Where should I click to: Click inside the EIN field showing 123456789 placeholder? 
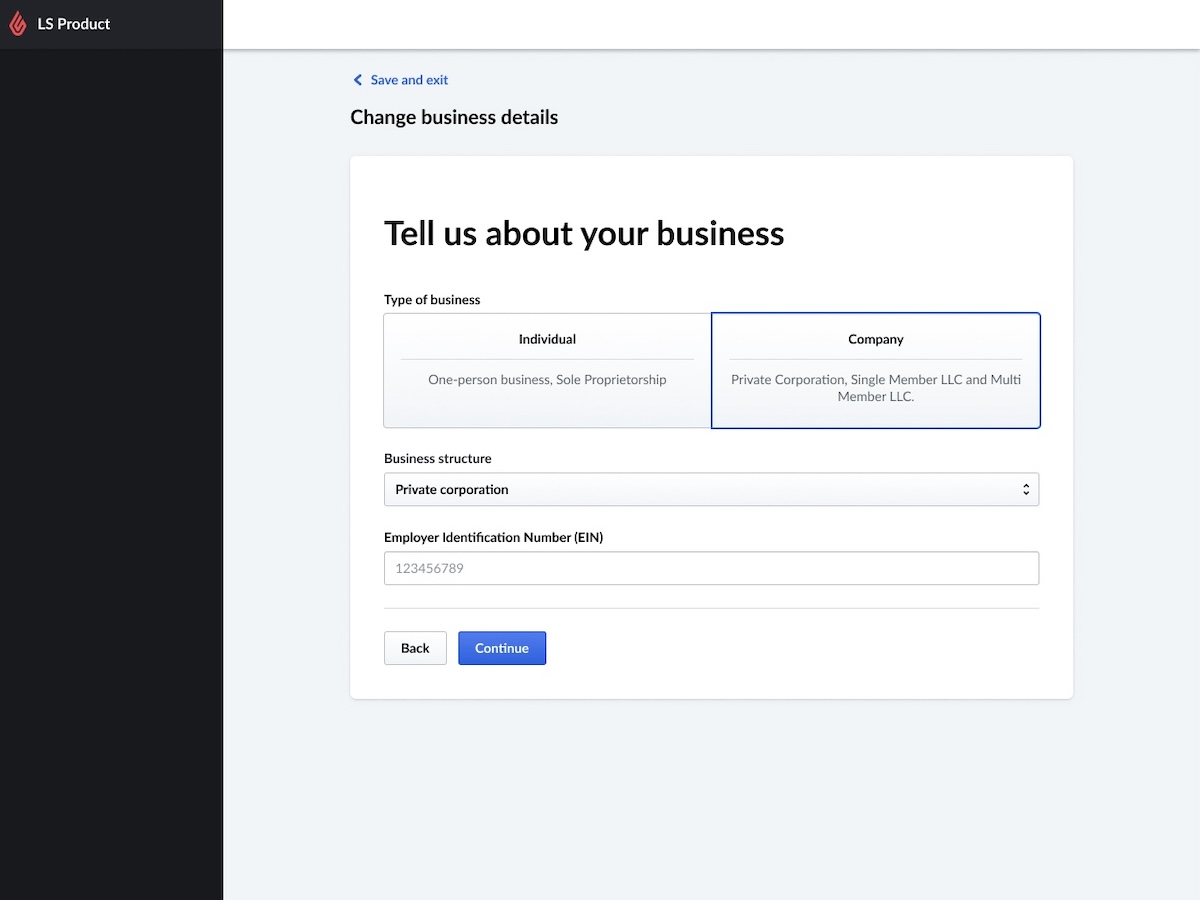[x=711, y=568]
